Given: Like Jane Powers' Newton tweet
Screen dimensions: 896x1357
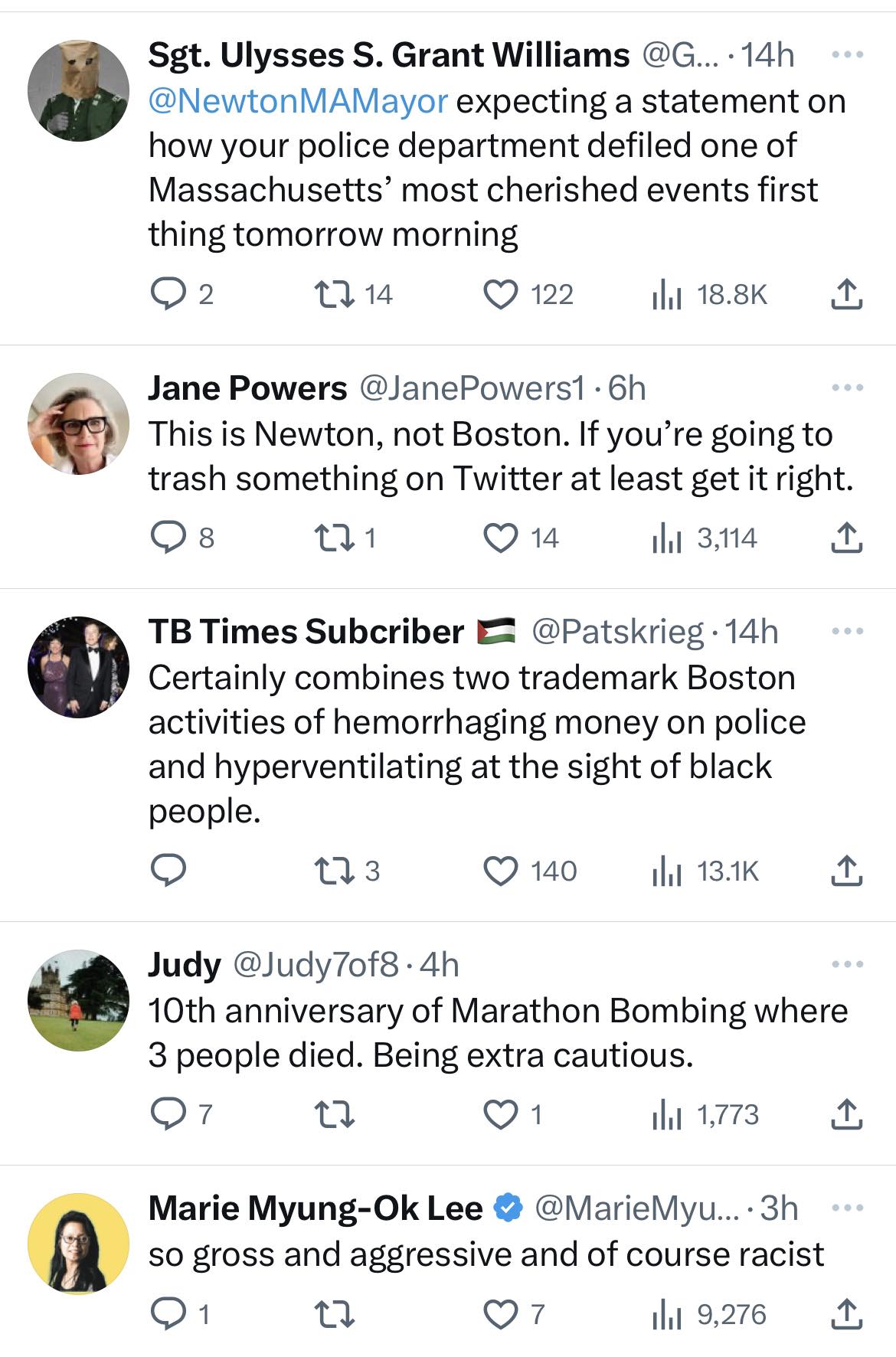Looking at the screenshot, I should pyautogui.click(x=501, y=538).
